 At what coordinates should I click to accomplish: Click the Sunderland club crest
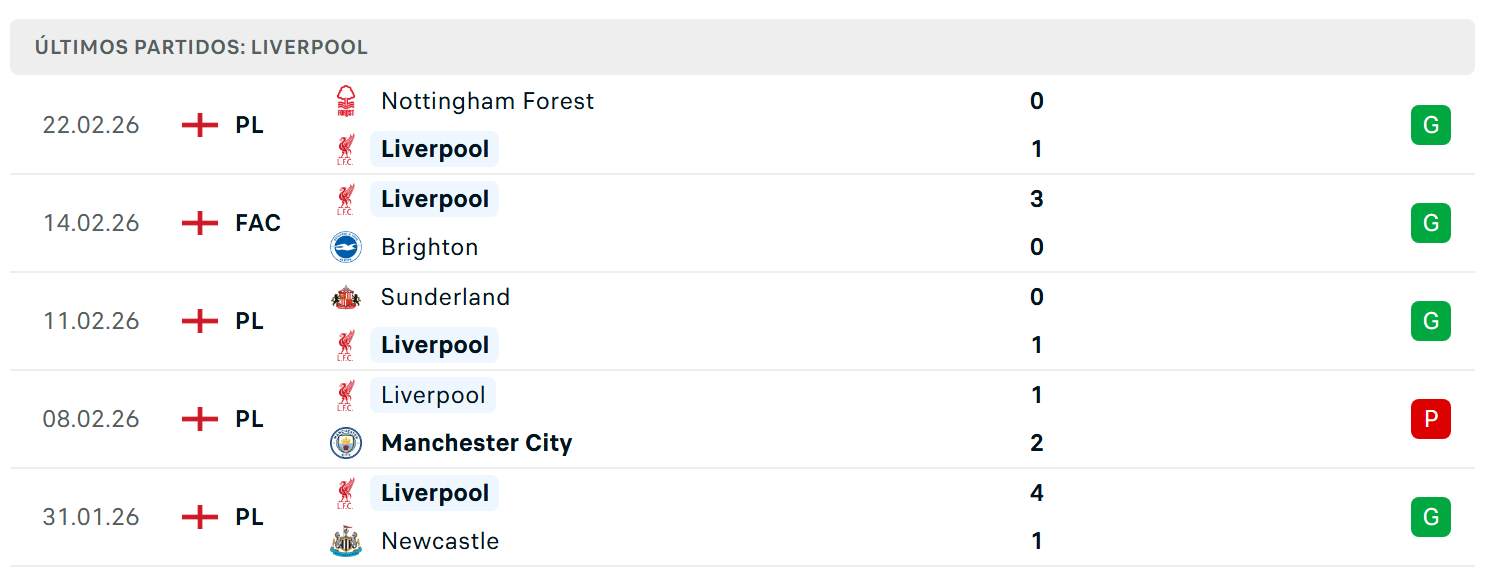click(345, 297)
